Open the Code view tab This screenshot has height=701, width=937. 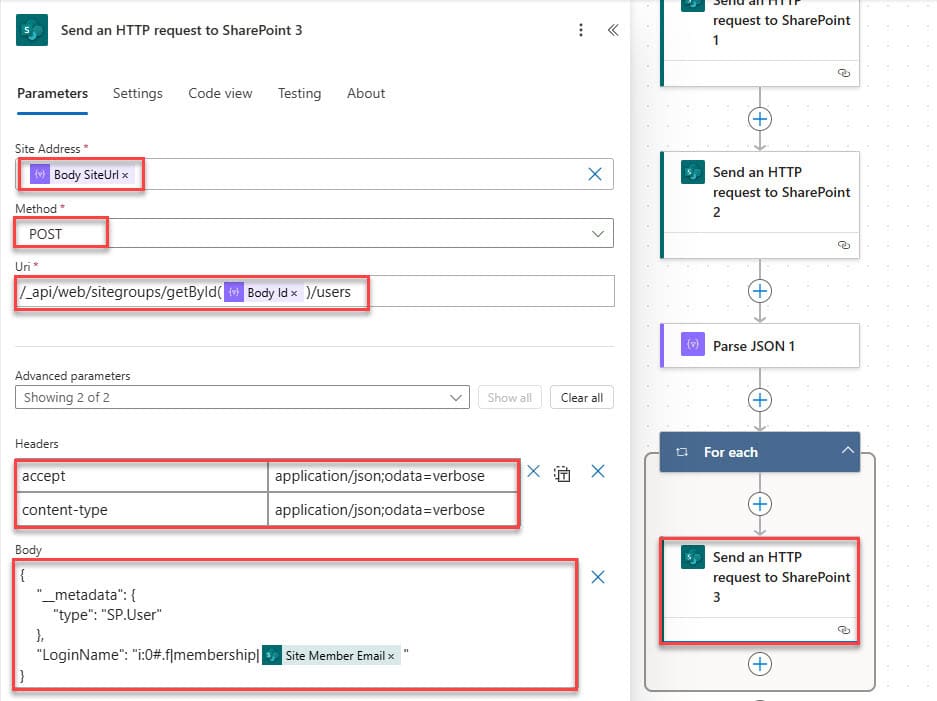pyautogui.click(x=221, y=93)
